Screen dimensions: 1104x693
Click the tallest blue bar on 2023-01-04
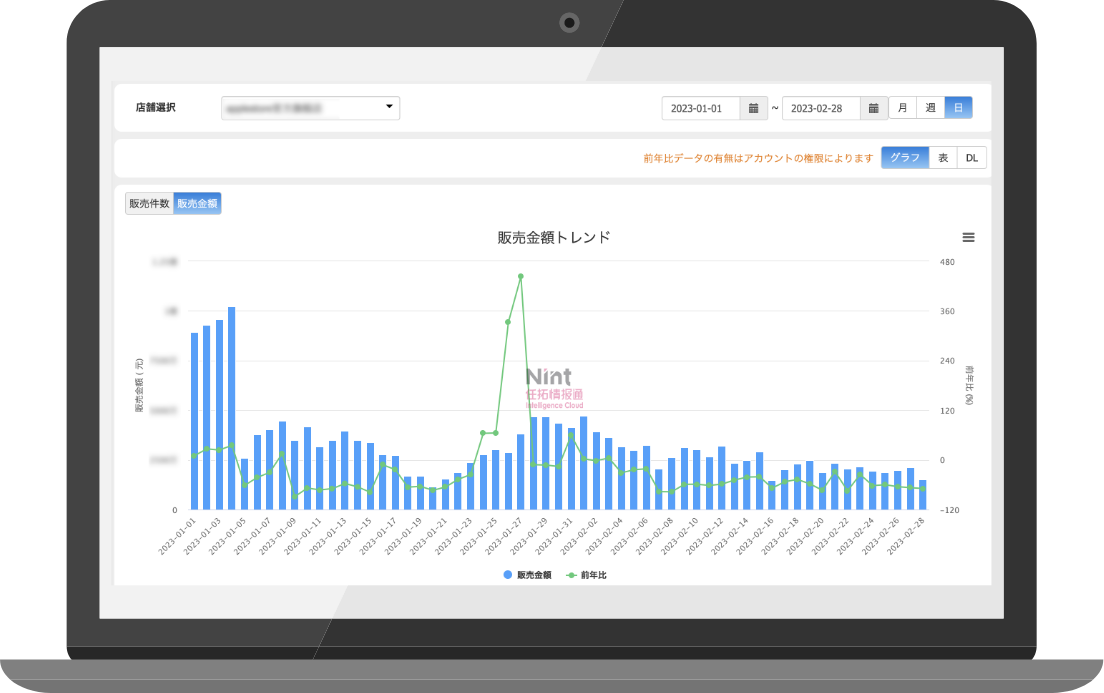pos(231,408)
